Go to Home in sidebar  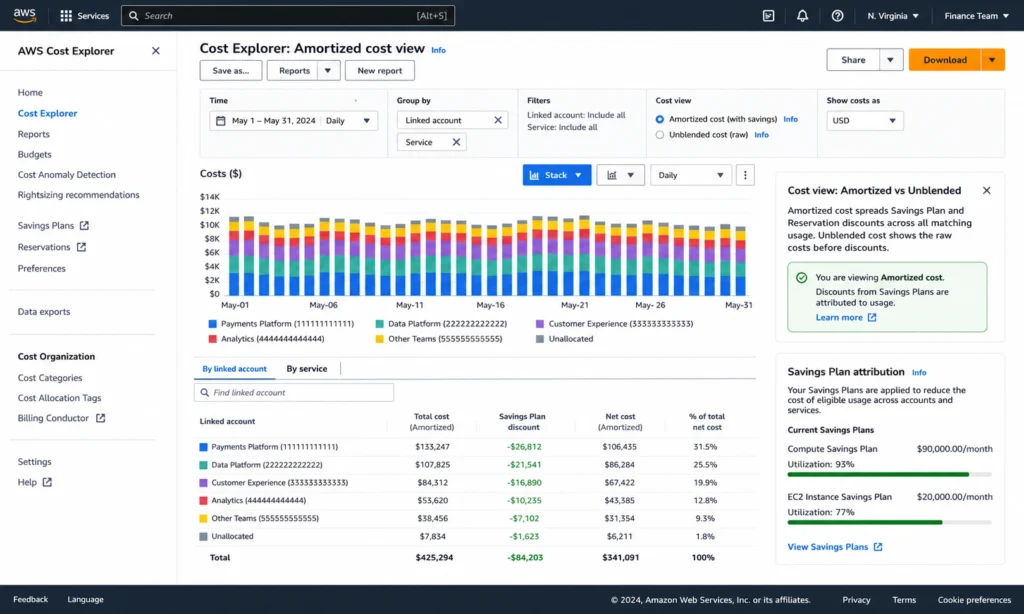coord(30,93)
